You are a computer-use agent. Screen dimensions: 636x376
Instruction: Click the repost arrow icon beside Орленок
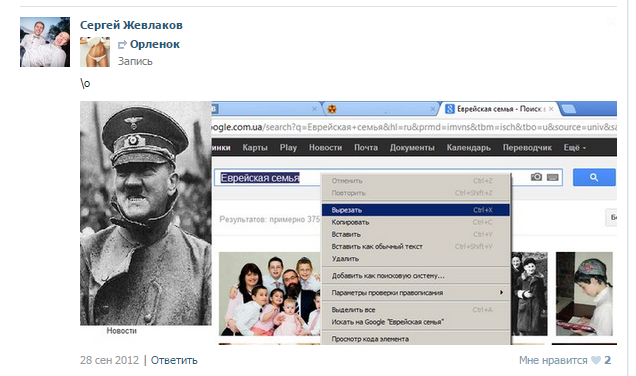click(122, 44)
